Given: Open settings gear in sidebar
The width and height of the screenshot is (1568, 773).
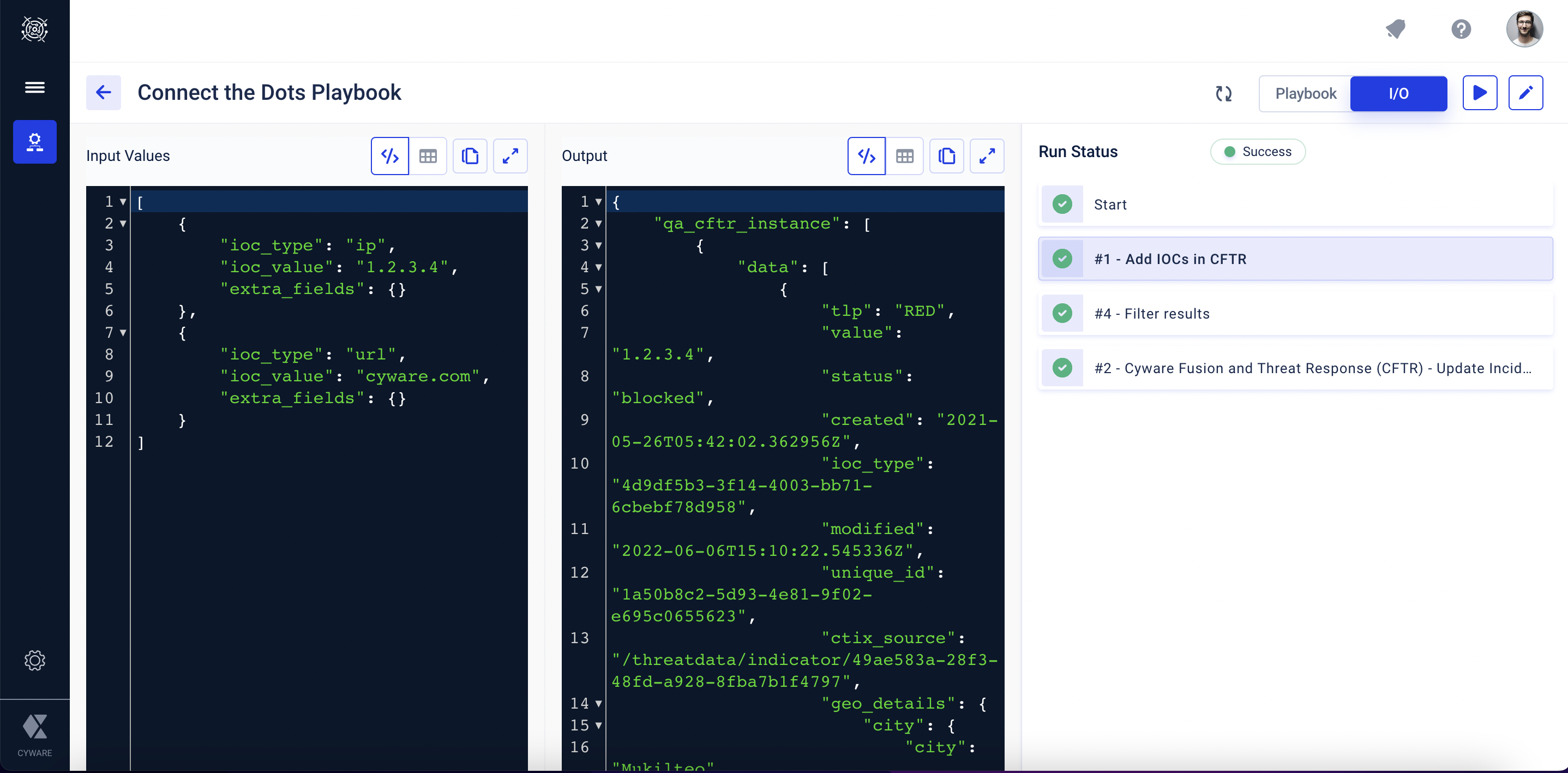Looking at the screenshot, I should tap(35, 661).
